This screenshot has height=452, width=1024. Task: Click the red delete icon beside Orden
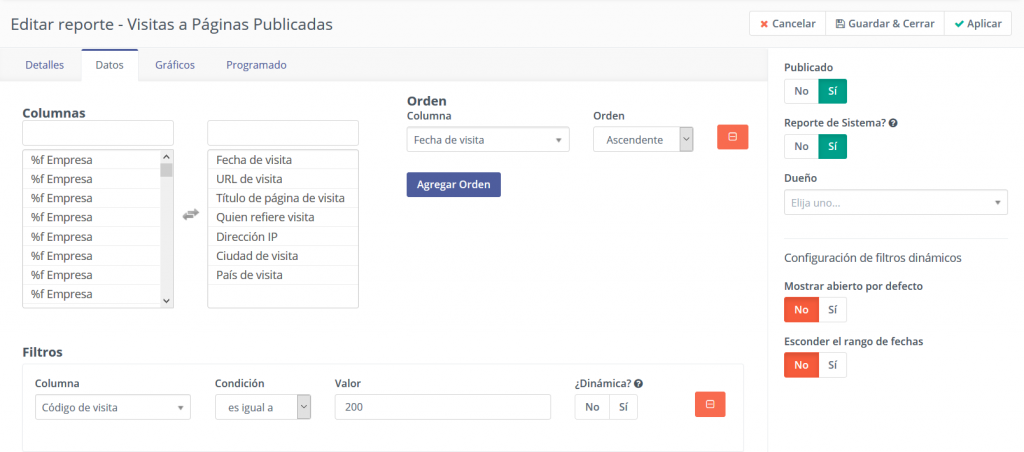pos(732,137)
